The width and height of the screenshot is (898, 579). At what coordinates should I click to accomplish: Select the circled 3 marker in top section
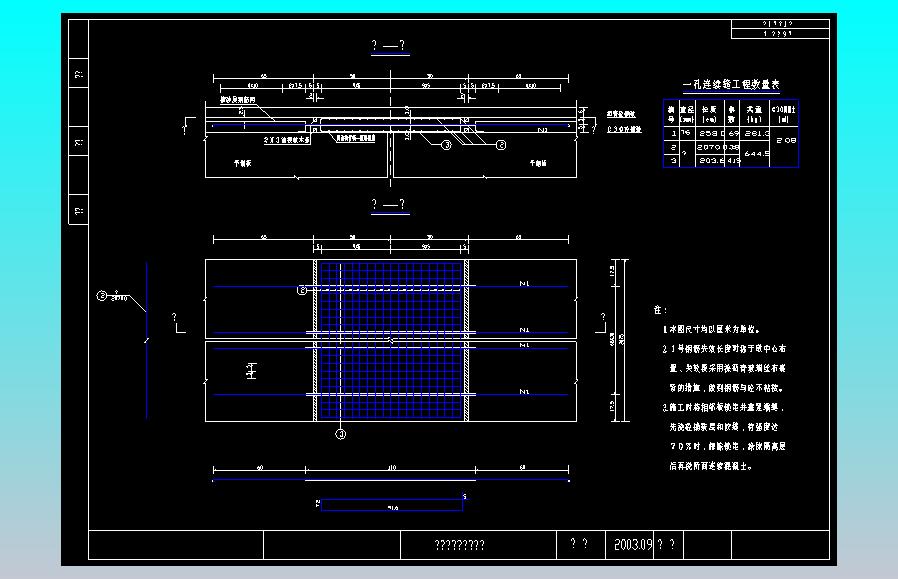(446, 145)
